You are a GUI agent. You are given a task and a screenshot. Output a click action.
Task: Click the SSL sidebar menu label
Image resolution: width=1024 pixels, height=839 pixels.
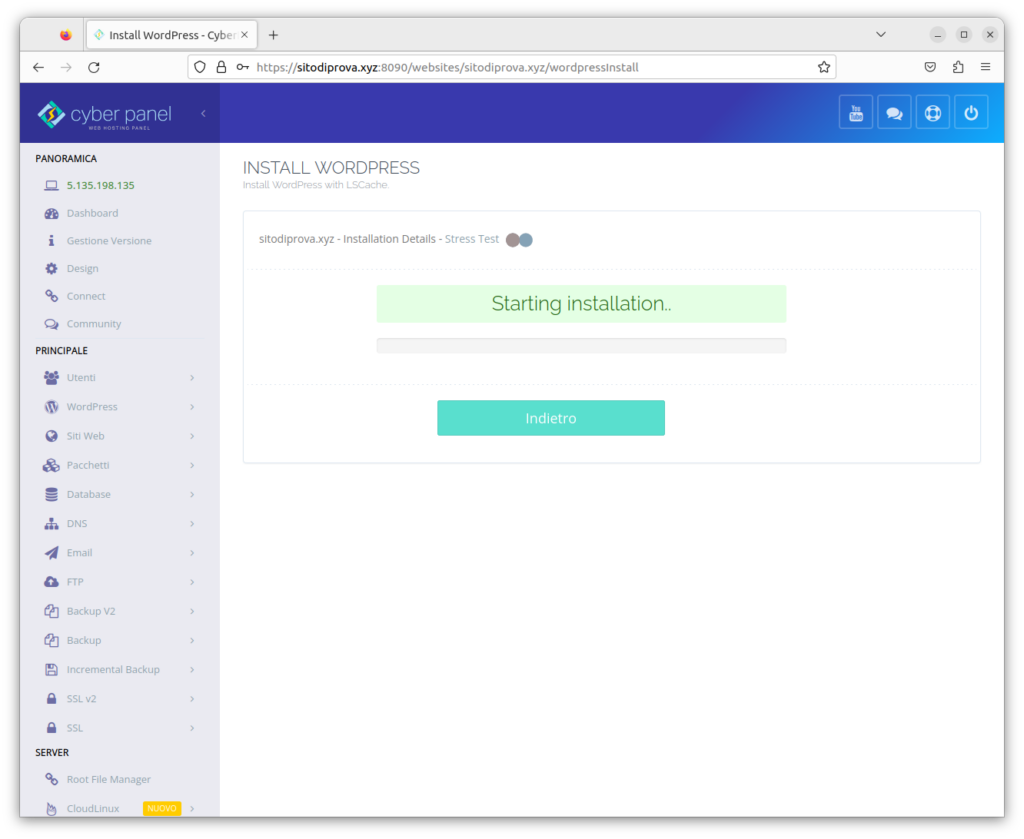[x=74, y=728]
